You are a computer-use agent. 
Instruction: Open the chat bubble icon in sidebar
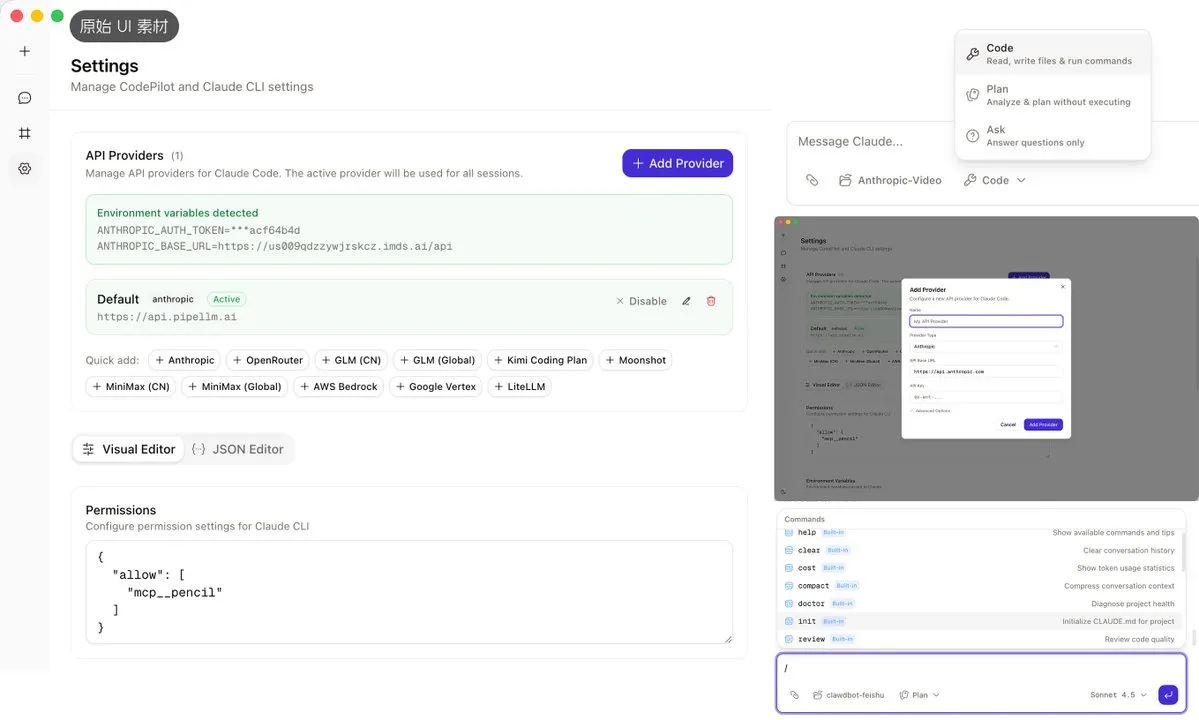[25, 98]
